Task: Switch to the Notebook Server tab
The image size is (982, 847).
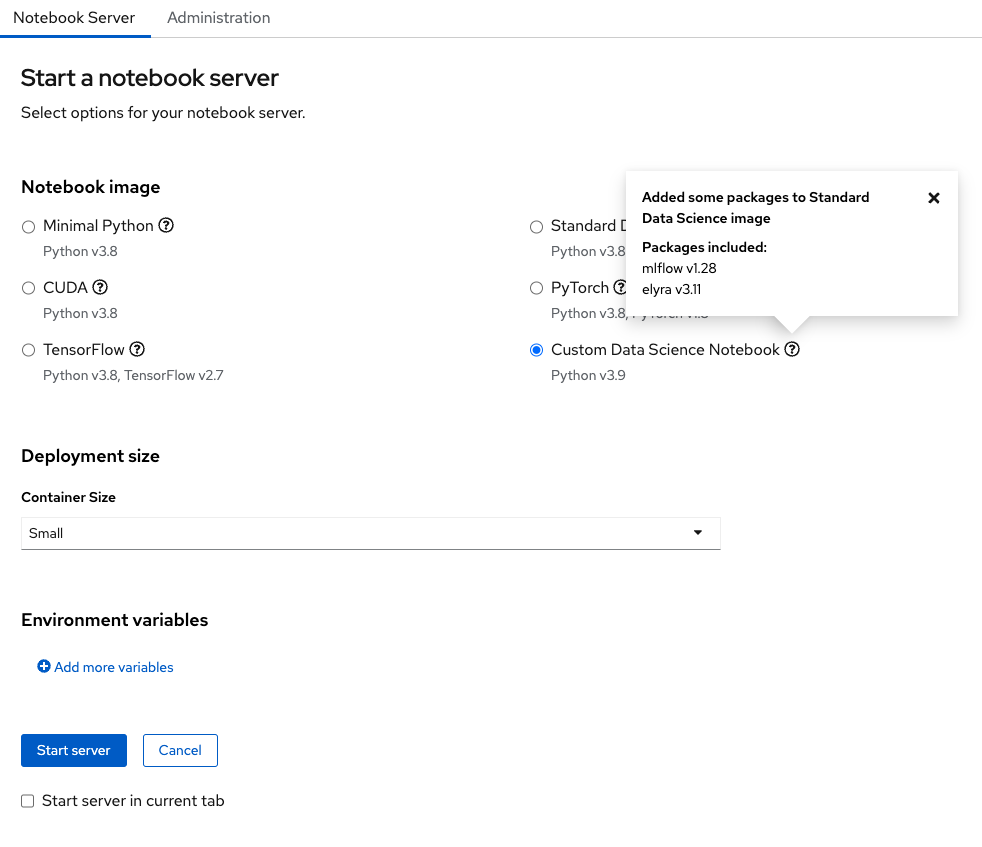Action: point(75,18)
